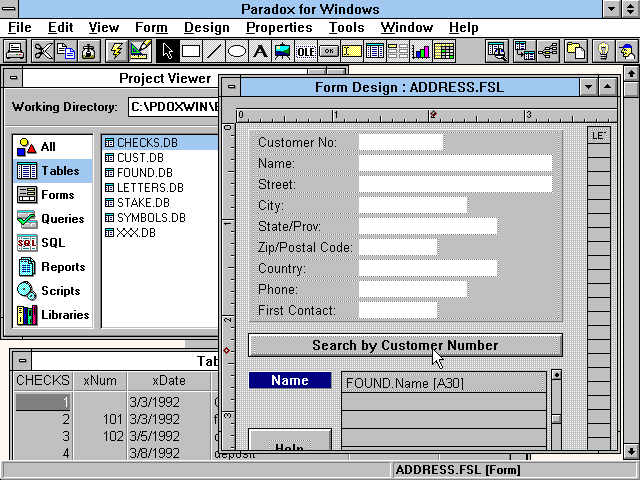
Task: Select the Box drawing tool
Action: 191,51
